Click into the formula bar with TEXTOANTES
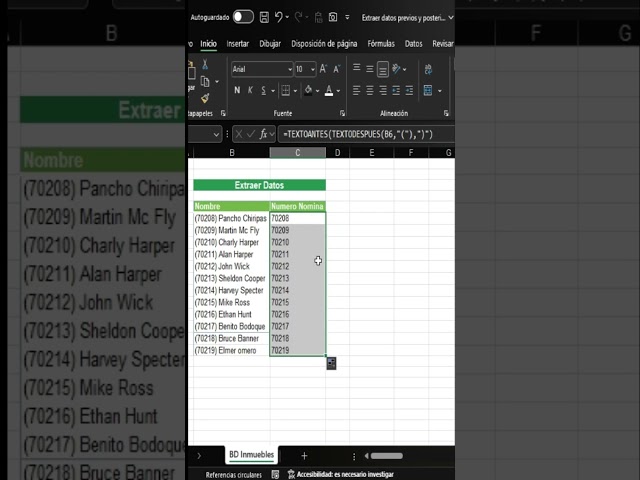This screenshot has width=640, height=480. [x=366, y=134]
